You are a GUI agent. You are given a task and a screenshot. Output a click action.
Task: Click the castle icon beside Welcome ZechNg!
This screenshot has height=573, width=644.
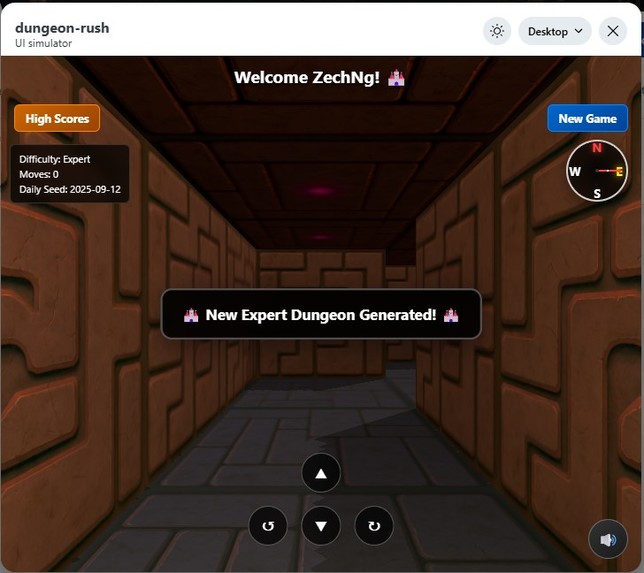pyautogui.click(x=396, y=78)
